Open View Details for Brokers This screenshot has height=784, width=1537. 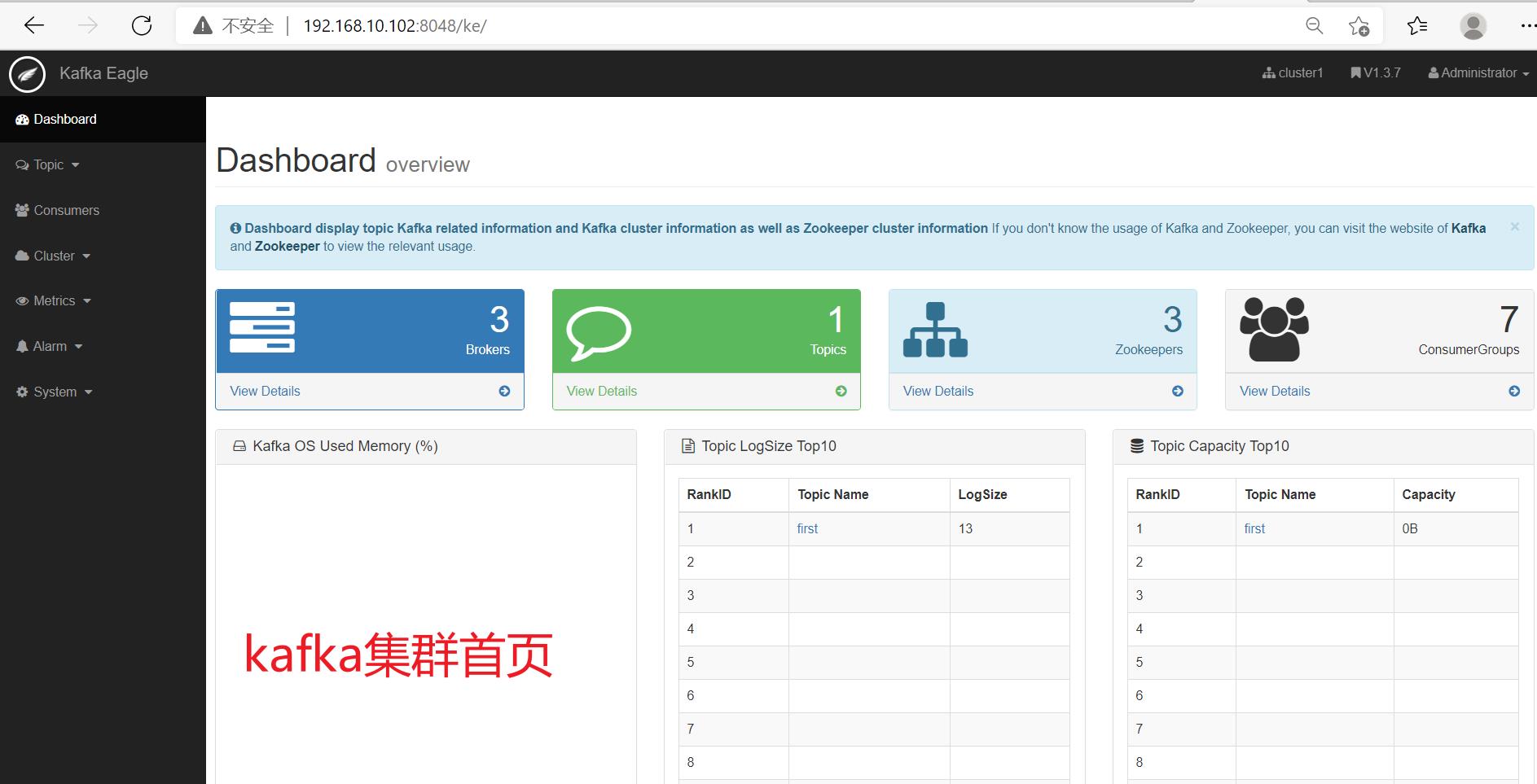265,392
